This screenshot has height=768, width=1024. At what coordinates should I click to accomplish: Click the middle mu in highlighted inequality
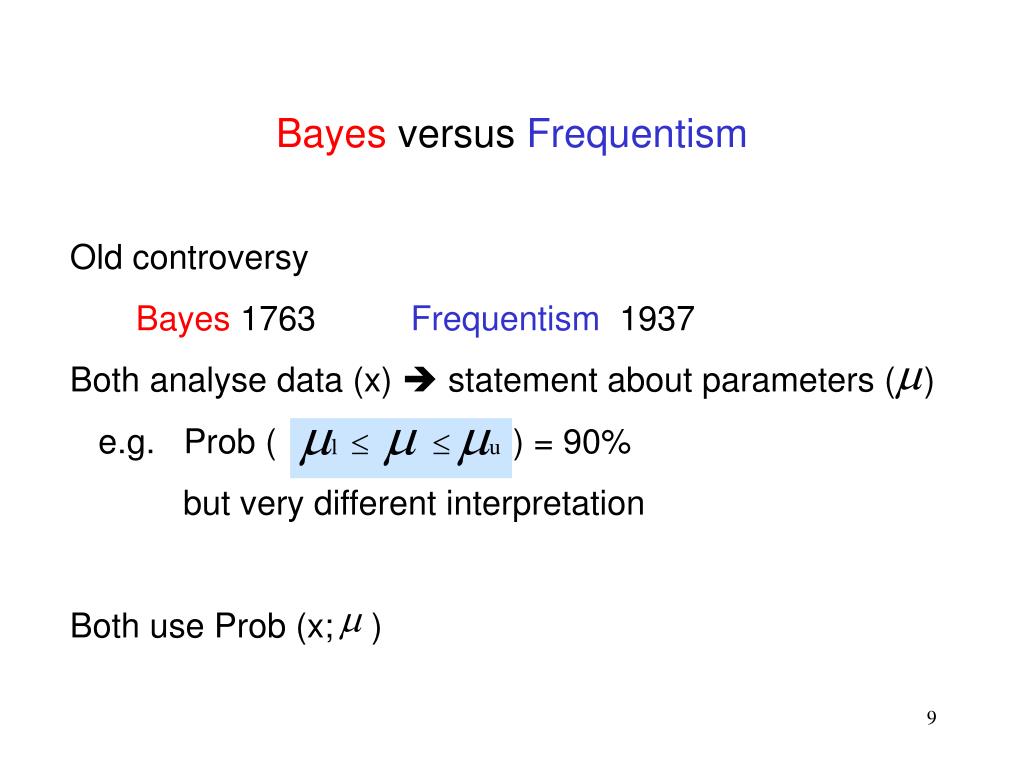(x=400, y=445)
